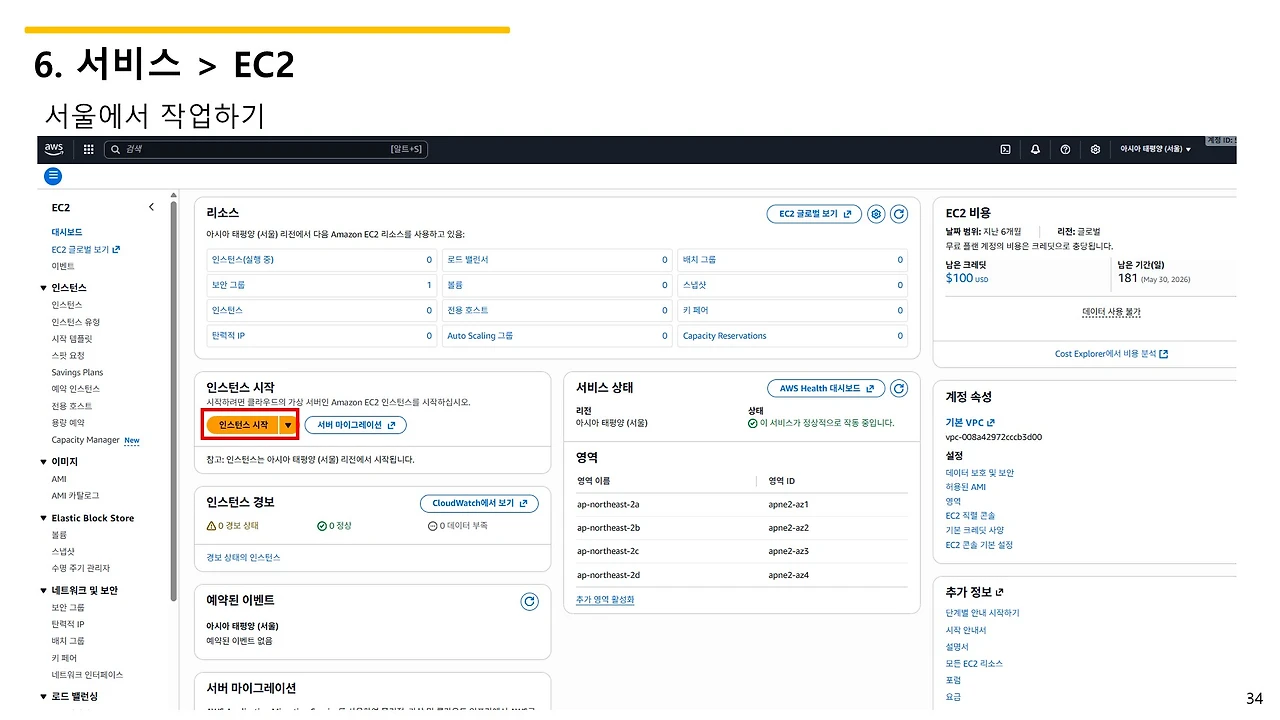
Task: Click the EC2 글로벌 보기 button in 리소스 panel
Action: click(x=814, y=214)
